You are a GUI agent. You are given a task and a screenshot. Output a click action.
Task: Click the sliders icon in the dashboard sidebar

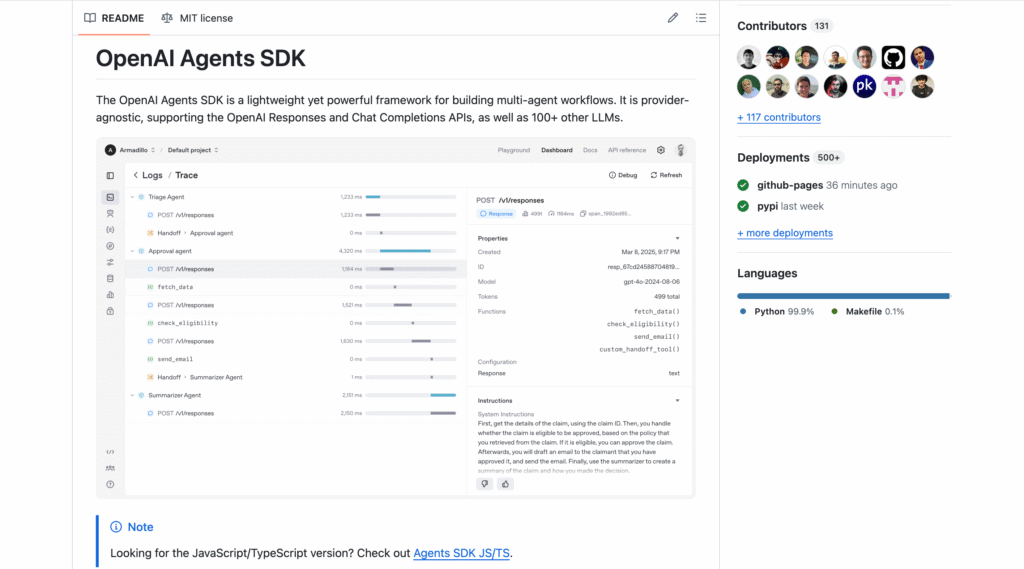(x=110, y=262)
